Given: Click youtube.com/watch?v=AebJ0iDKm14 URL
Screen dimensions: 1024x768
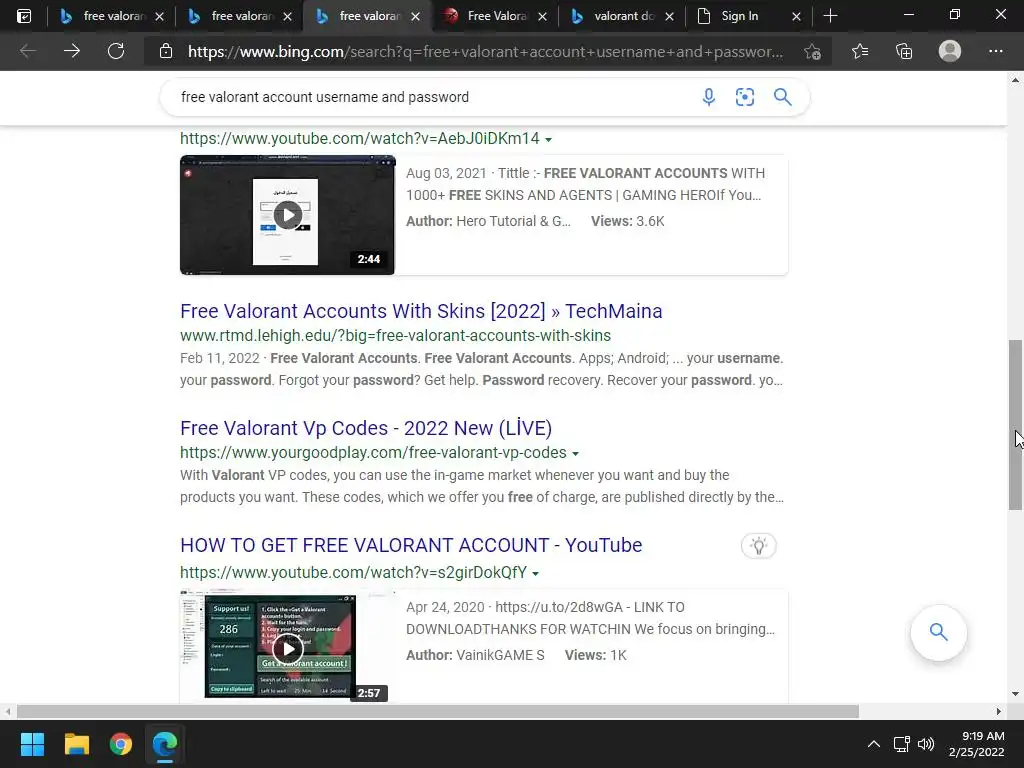Looking at the screenshot, I should pos(360,138).
